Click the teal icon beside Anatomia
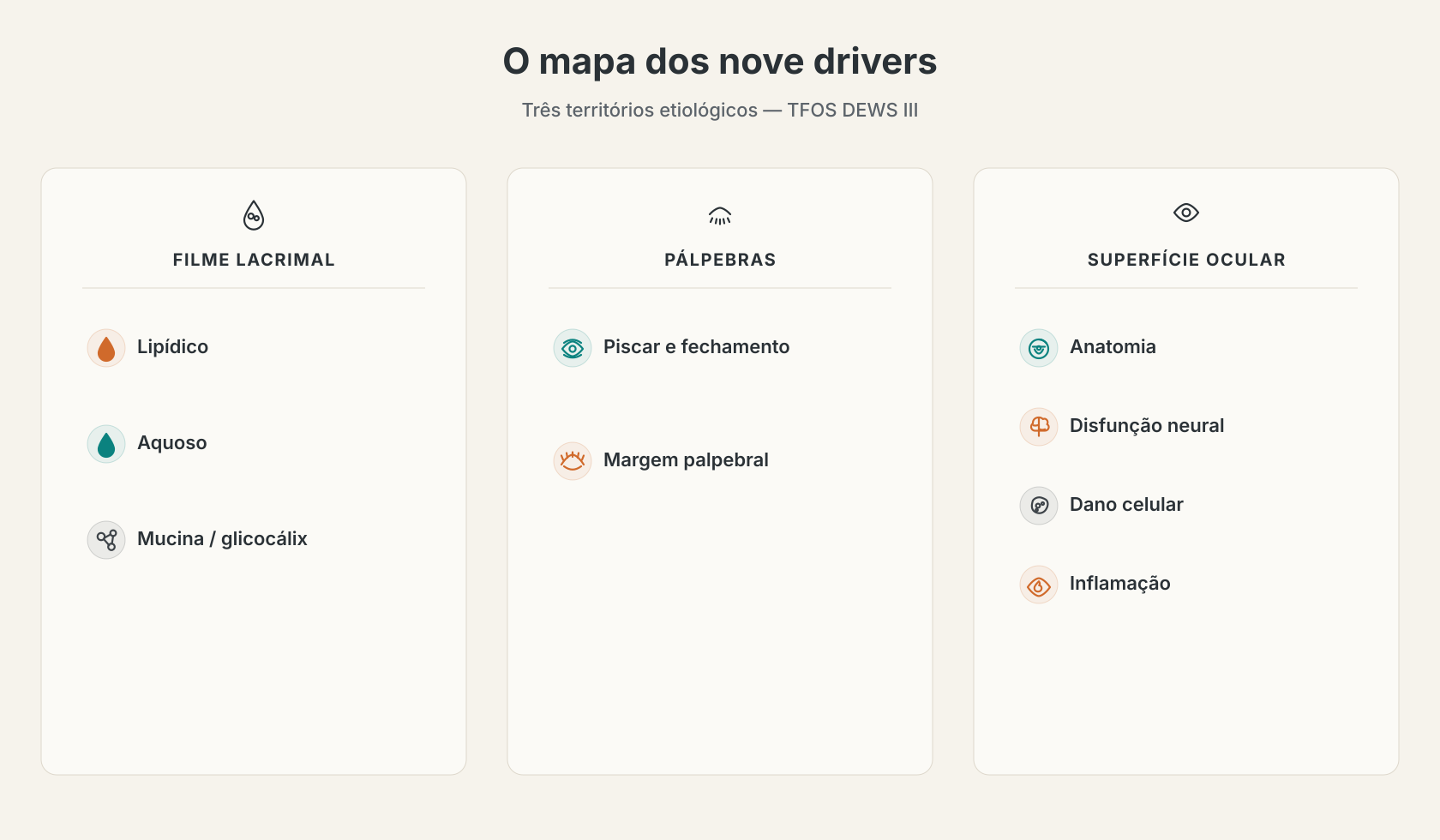1440x840 pixels. pyautogui.click(x=1039, y=348)
